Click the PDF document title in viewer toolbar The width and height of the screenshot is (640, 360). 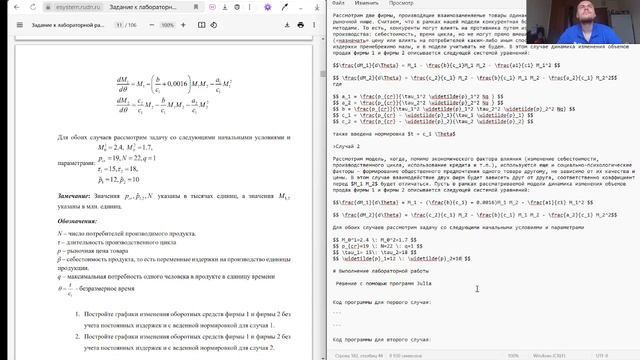68,25
